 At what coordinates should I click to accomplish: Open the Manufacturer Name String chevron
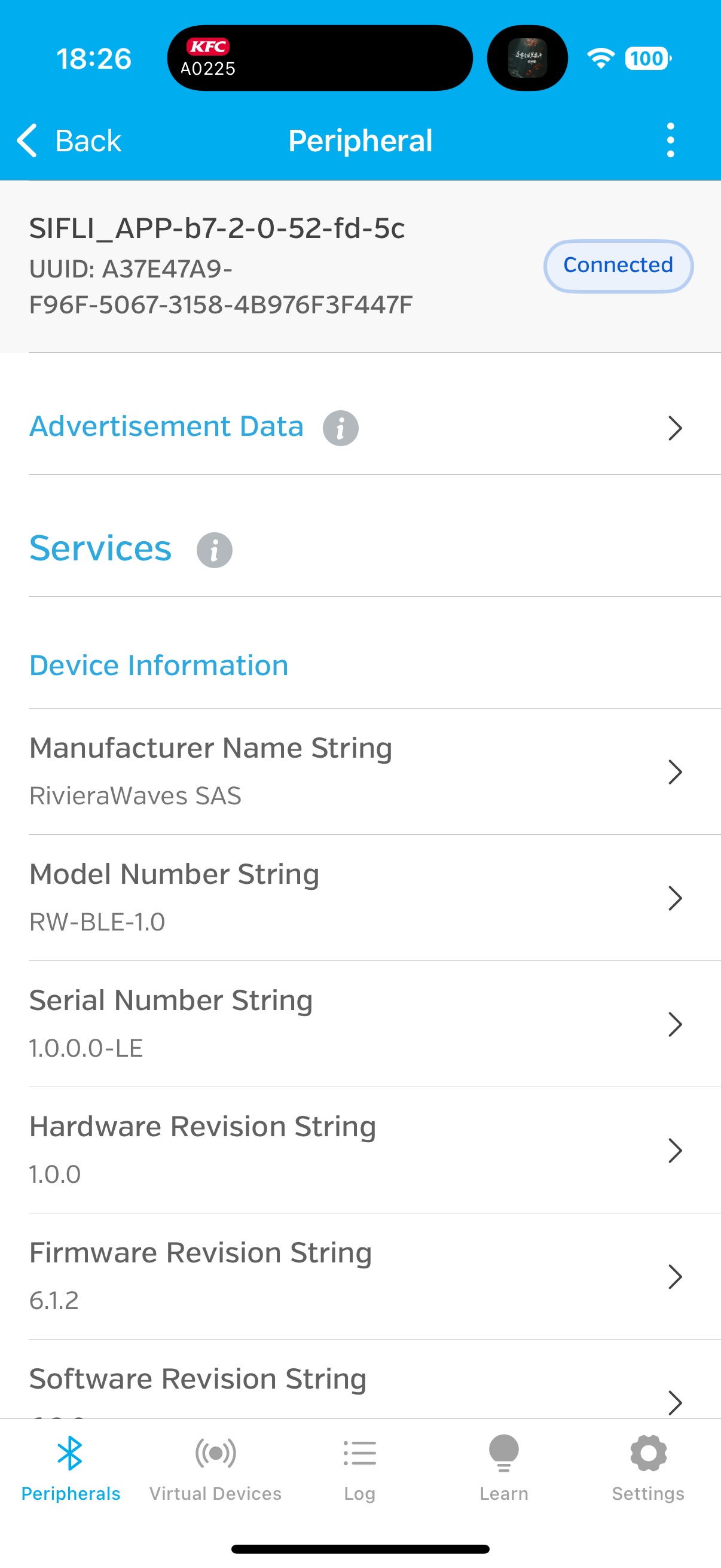(x=674, y=772)
